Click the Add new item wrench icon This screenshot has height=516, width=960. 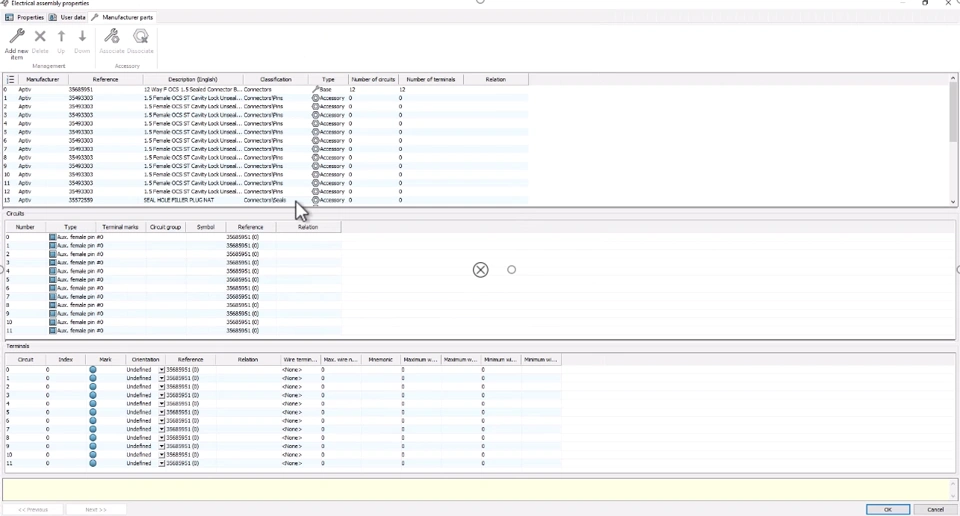[x=17, y=37]
